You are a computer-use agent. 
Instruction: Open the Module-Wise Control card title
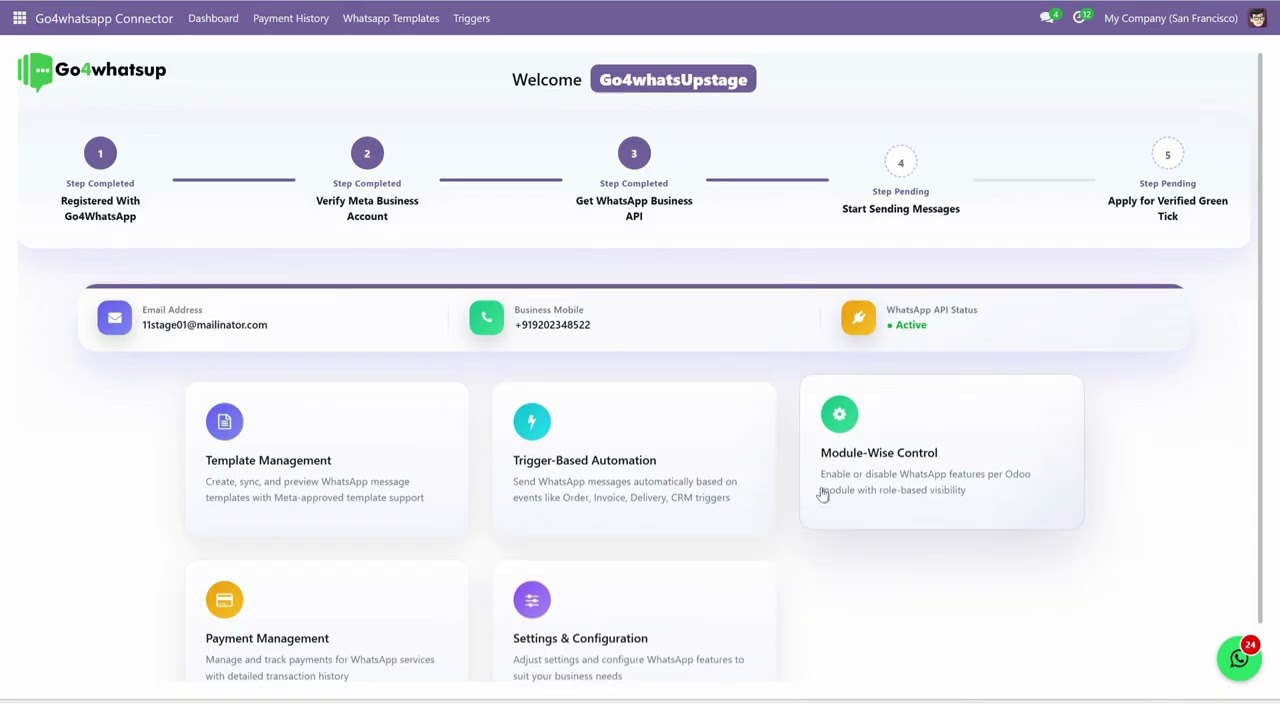(x=879, y=453)
